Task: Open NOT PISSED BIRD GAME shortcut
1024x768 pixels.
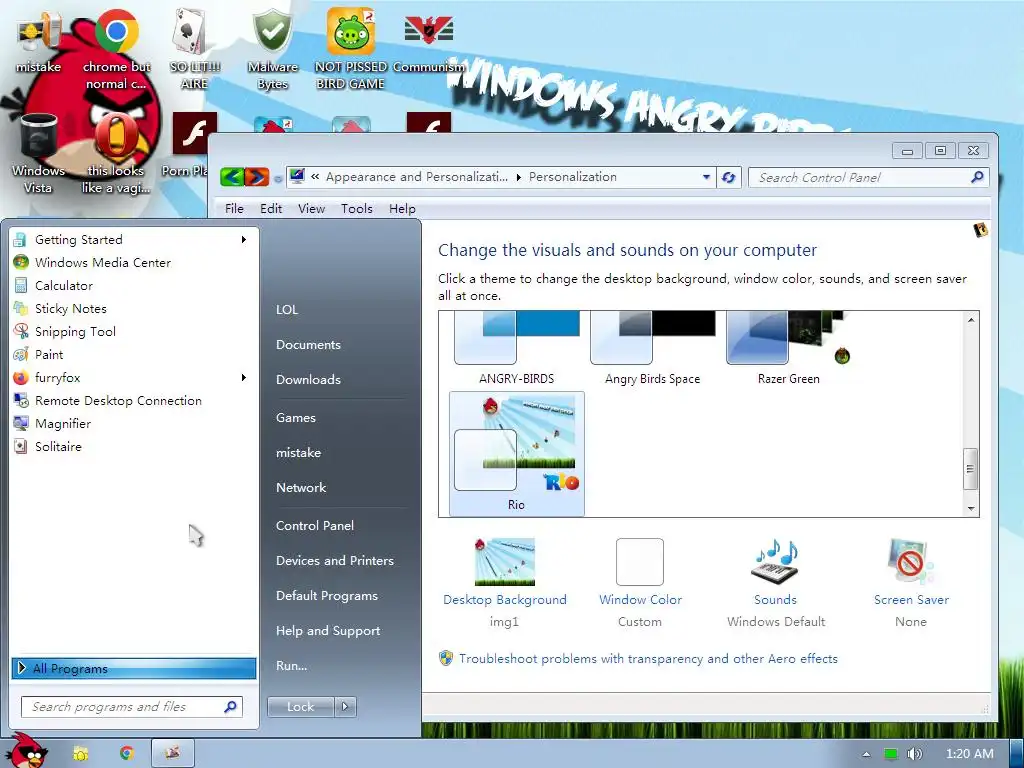Action: coord(351,49)
